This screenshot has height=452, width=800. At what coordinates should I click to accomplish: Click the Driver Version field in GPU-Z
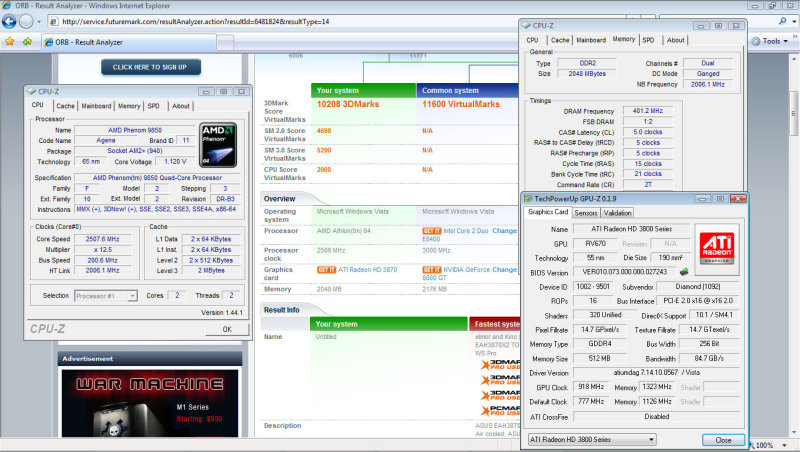(656, 373)
